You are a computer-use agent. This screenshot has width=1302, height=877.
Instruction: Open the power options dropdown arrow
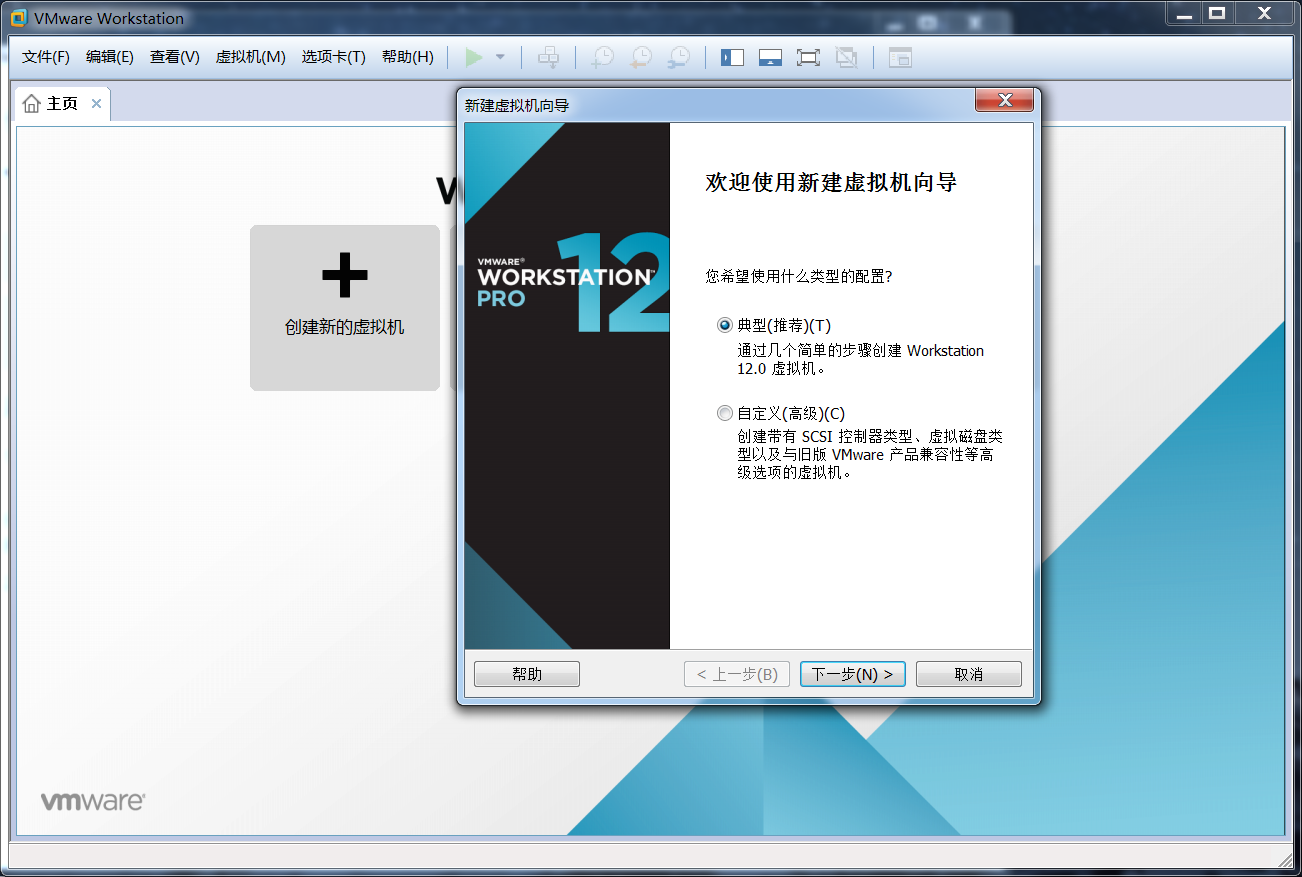click(x=500, y=57)
